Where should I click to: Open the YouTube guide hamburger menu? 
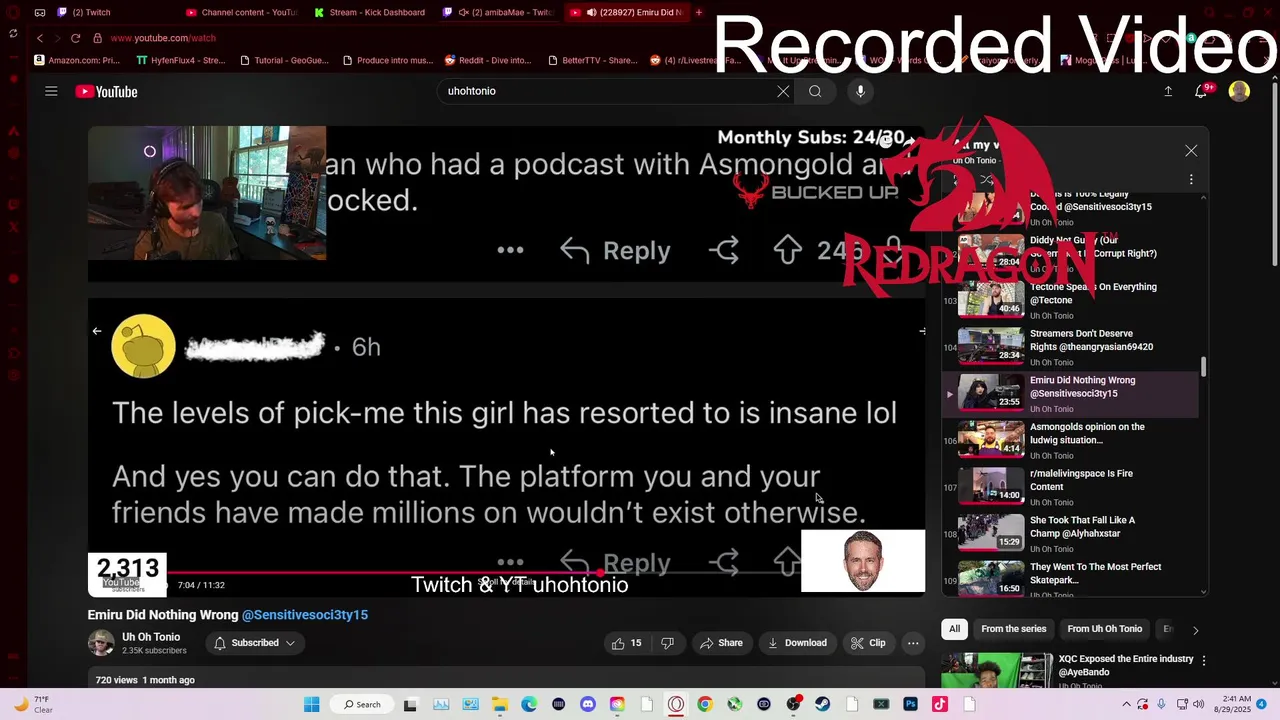click(x=51, y=91)
